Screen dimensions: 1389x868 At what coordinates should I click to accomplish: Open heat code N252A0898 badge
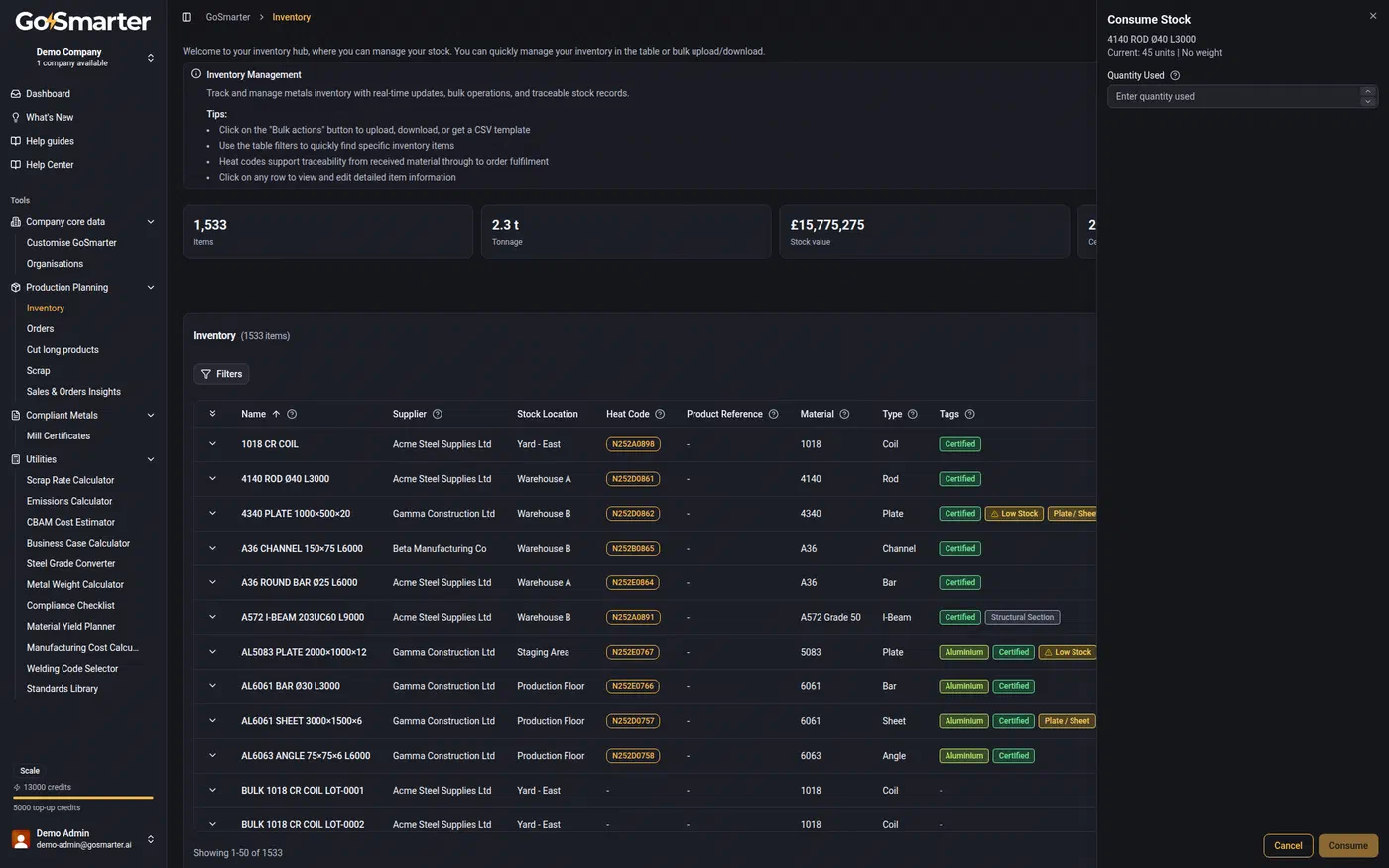pyautogui.click(x=633, y=444)
